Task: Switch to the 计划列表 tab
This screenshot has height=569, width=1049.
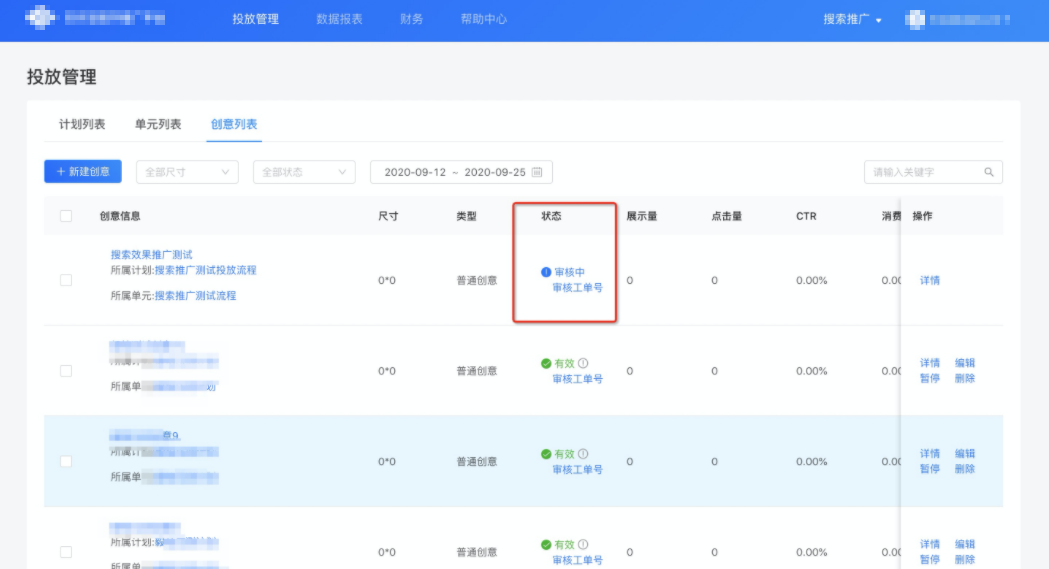Action: pyautogui.click(x=82, y=124)
